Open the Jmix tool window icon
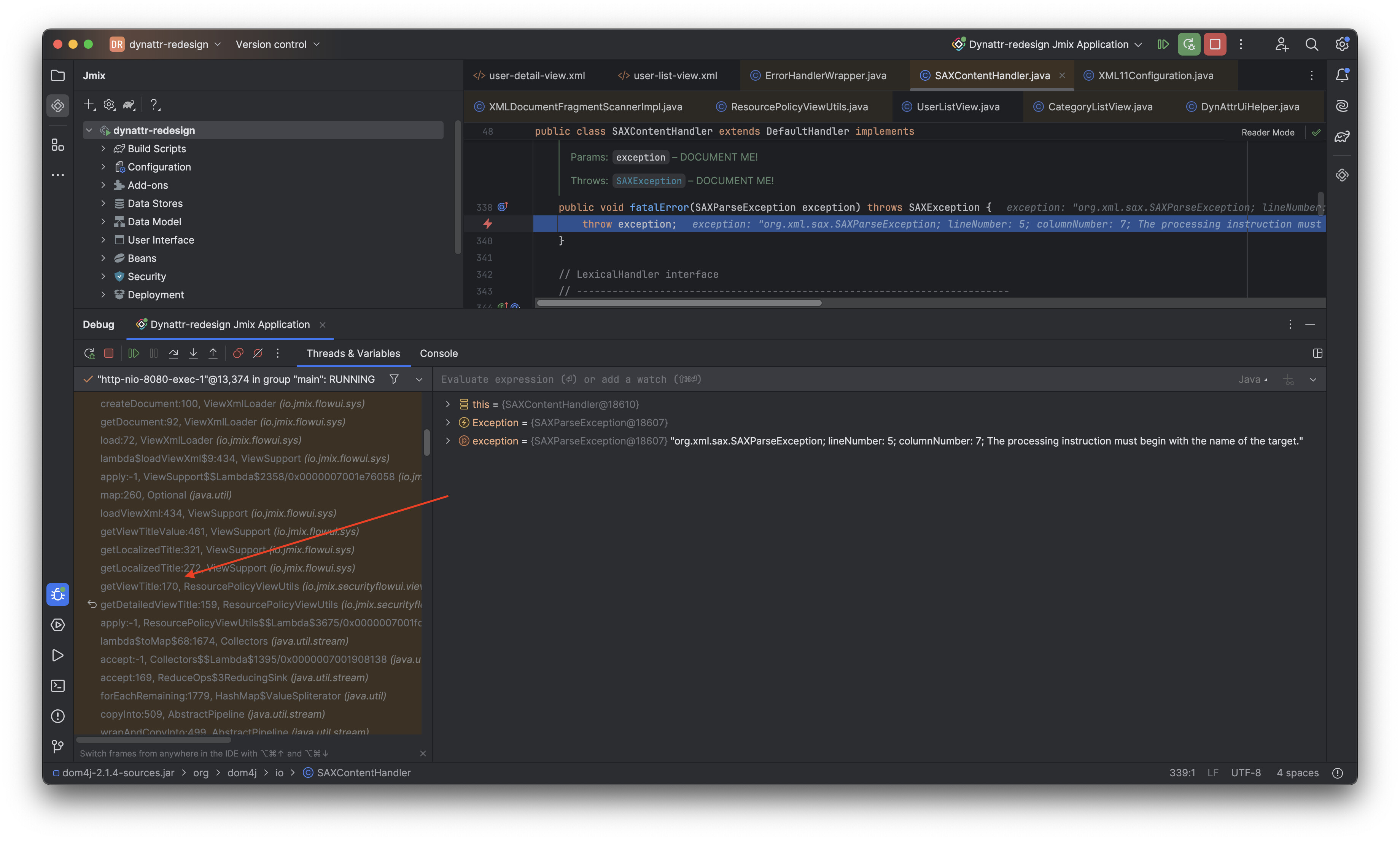 coord(58,105)
